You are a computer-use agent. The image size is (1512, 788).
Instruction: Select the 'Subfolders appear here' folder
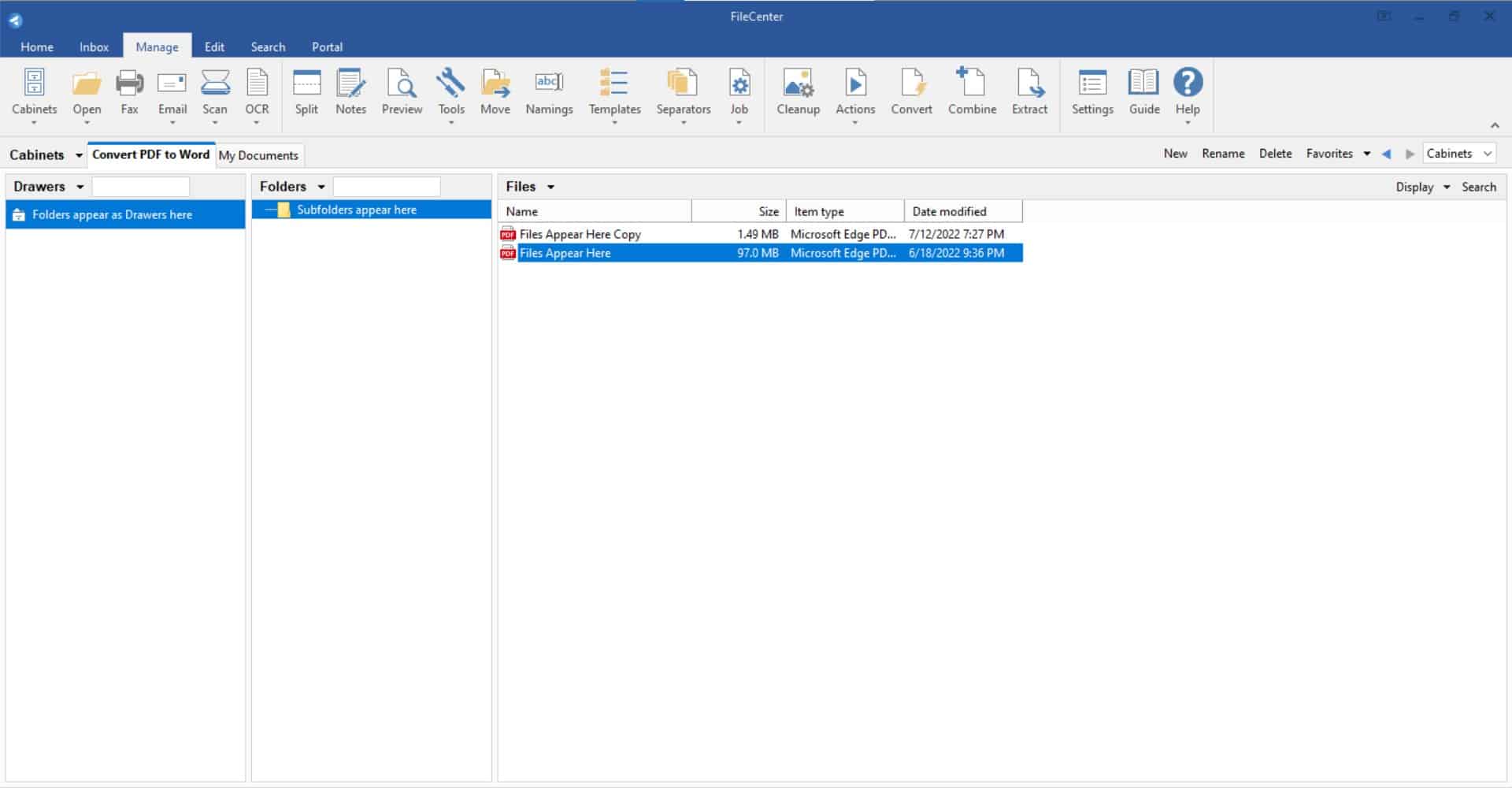pyautogui.click(x=371, y=210)
